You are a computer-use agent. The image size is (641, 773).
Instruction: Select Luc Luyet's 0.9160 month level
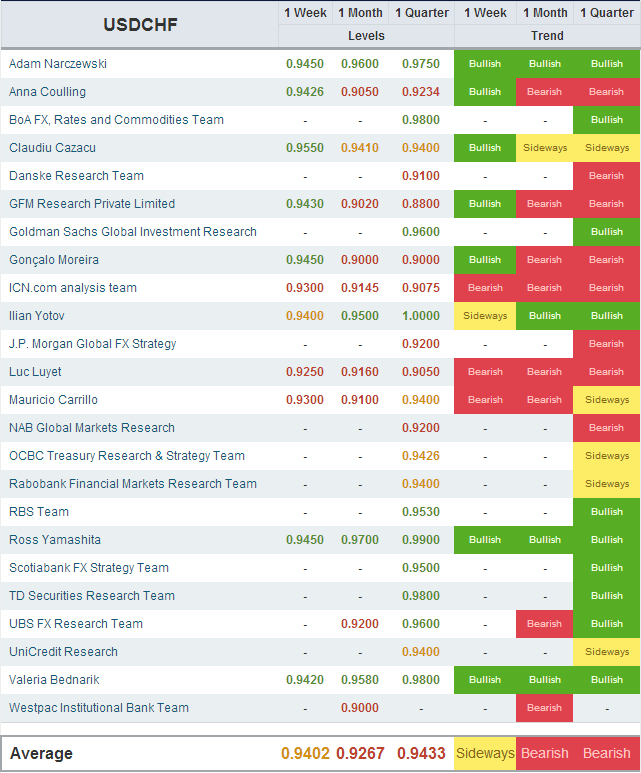pyautogui.click(x=360, y=372)
